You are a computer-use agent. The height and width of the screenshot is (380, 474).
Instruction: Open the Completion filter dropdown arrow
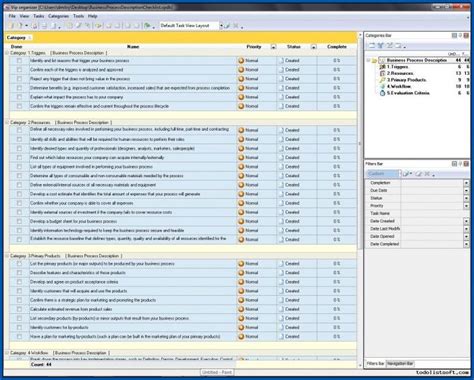466,183
